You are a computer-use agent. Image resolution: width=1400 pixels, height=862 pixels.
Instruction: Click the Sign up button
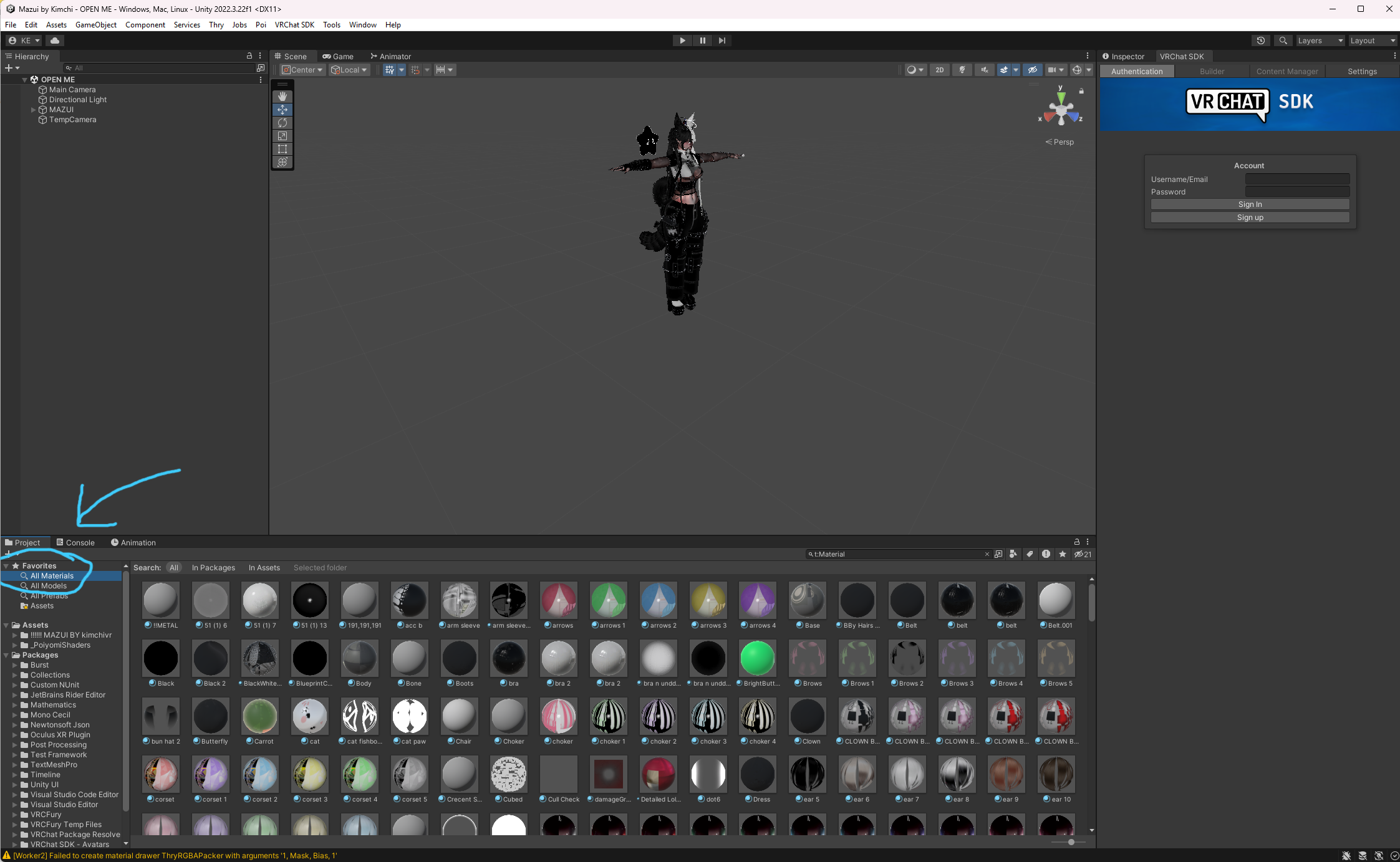(x=1250, y=218)
